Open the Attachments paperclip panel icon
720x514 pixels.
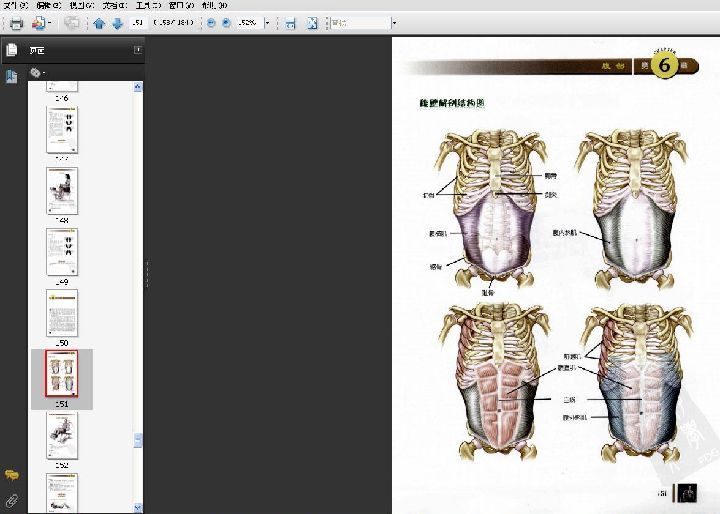(x=12, y=501)
